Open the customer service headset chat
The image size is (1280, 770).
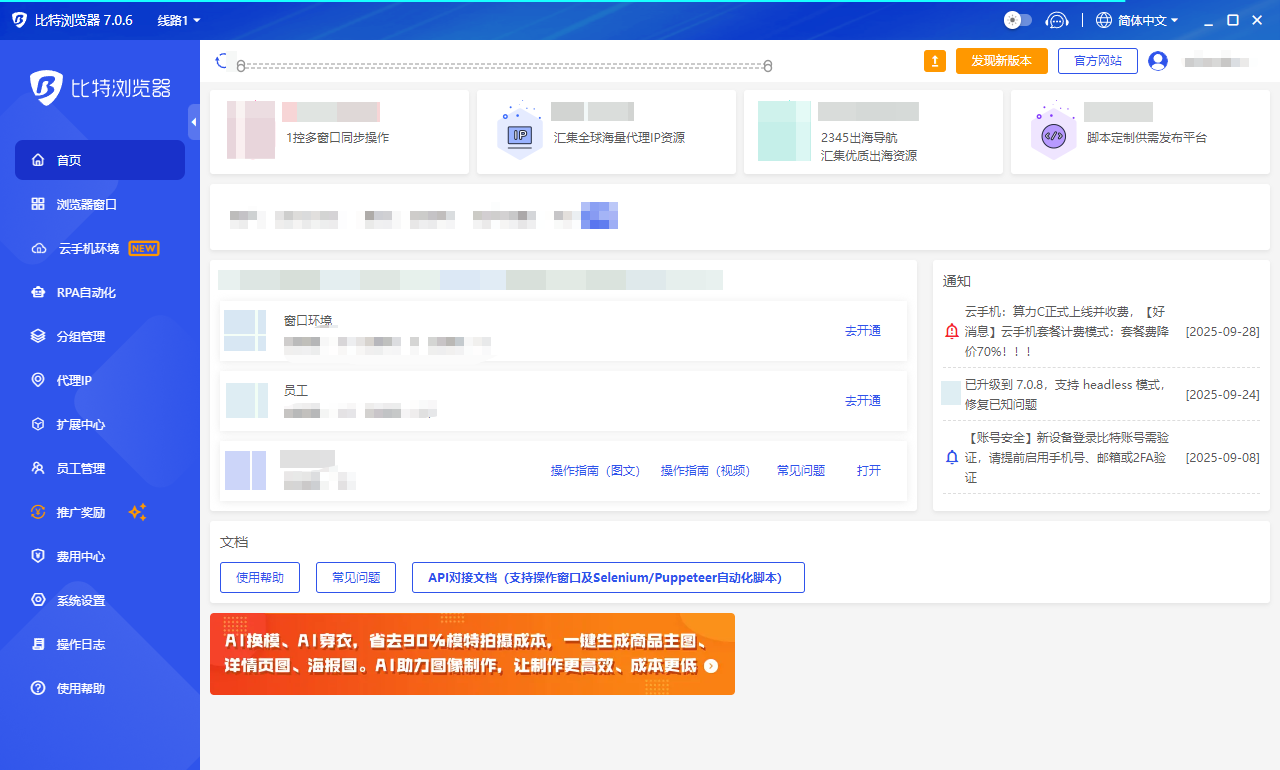point(1056,20)
